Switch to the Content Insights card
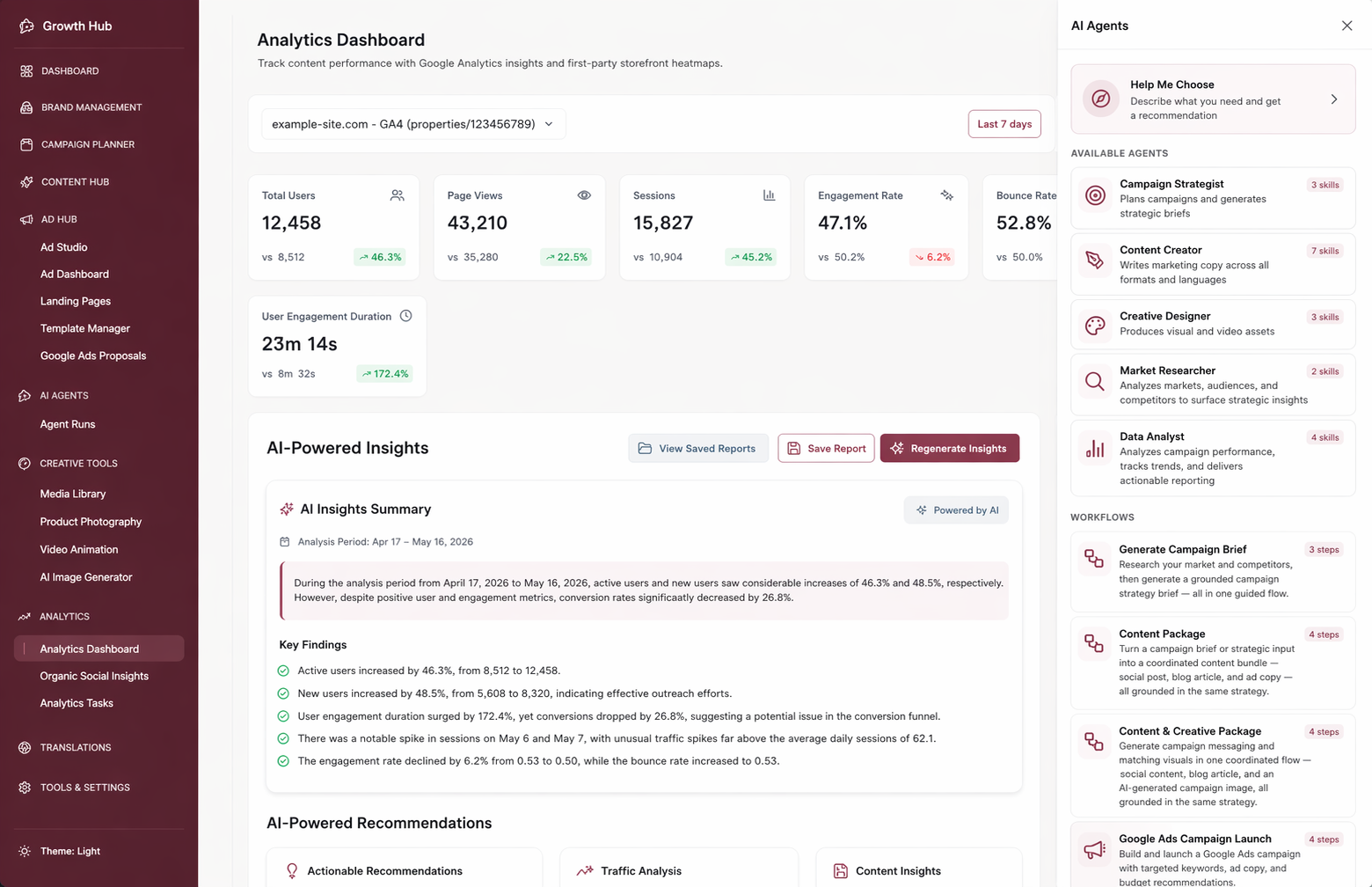Viewport: 1372px width, 887px height. (x=919, y=868)
